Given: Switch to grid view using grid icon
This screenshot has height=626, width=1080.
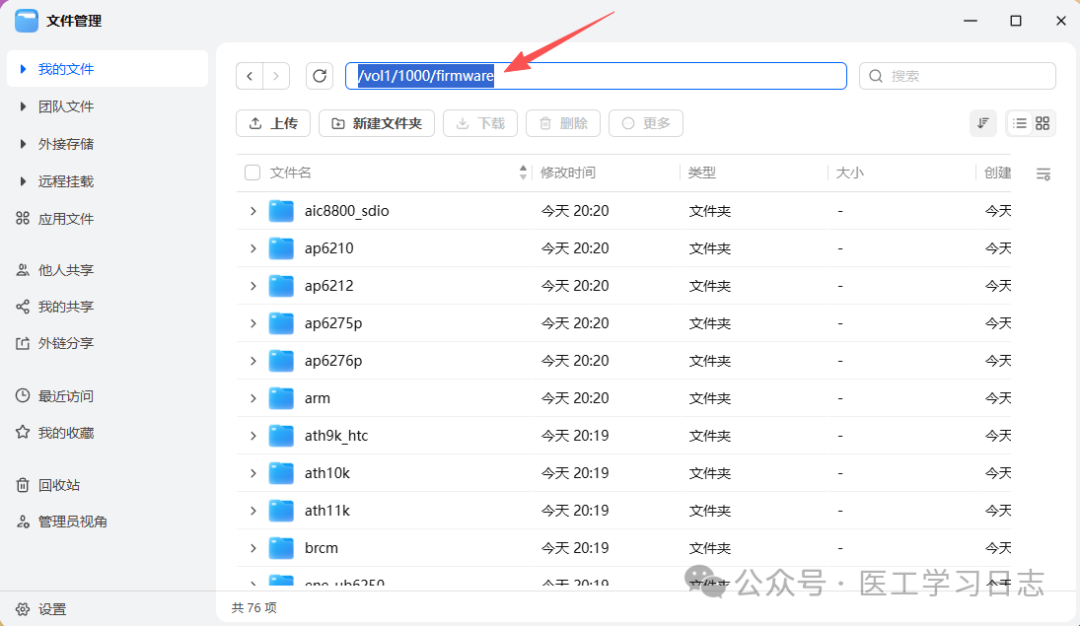Looking at the screenshot, I should 1041,122.
